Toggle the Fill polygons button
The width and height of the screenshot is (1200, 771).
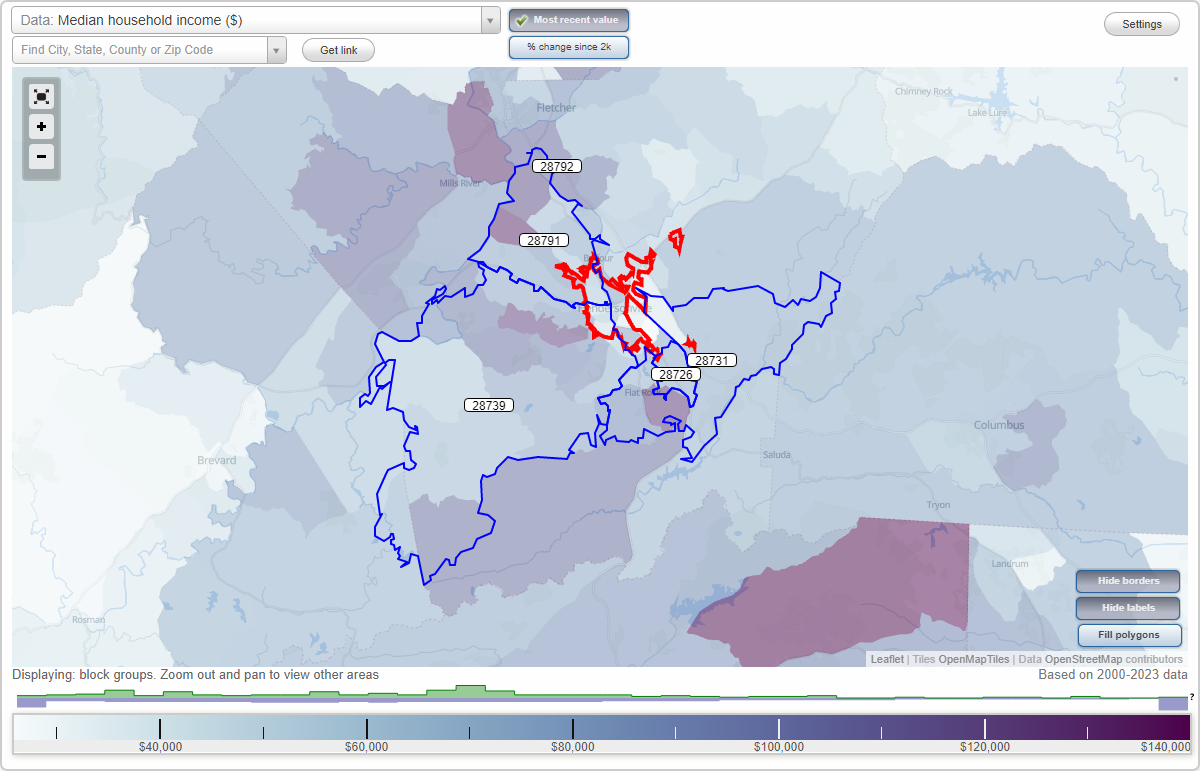(1129, 635)
